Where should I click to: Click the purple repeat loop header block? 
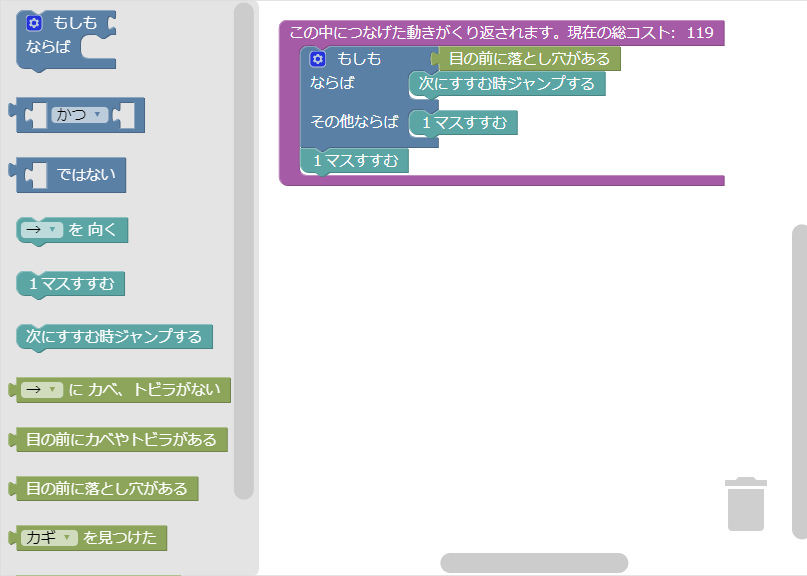coord(500,33)
